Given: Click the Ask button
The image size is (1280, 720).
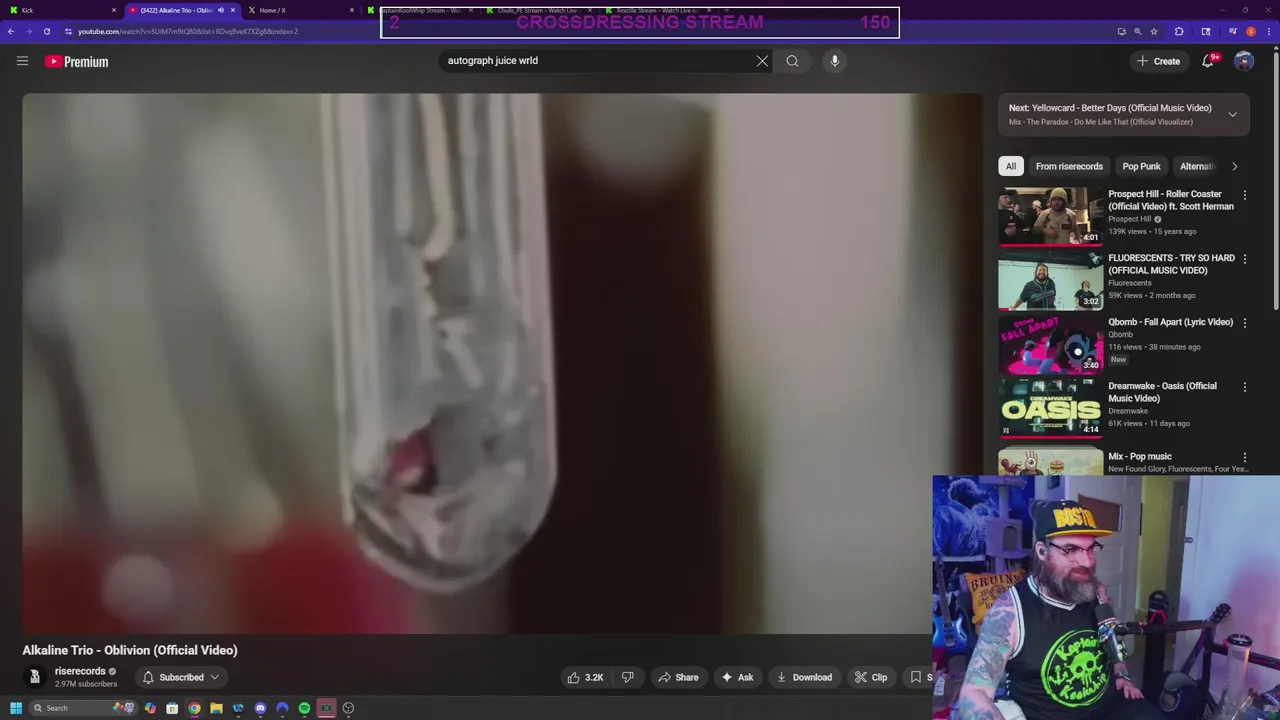Looking at the screenshot, I should pos(737,677).
